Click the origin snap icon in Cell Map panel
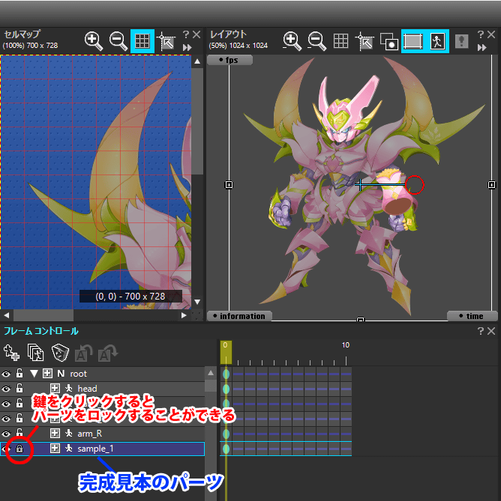The image size is (501, 501). coord(166,41)
